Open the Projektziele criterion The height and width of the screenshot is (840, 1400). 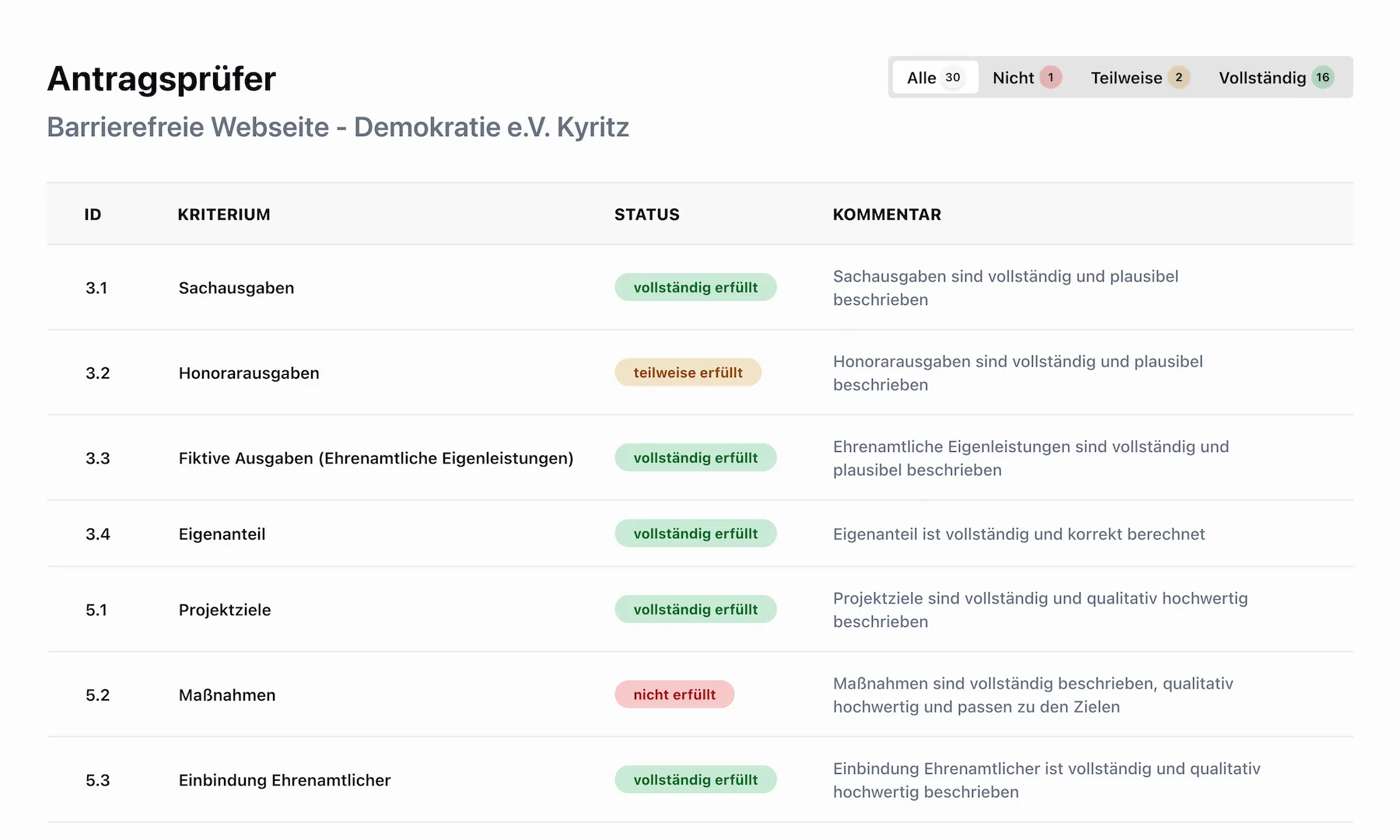tap(225, 610)
